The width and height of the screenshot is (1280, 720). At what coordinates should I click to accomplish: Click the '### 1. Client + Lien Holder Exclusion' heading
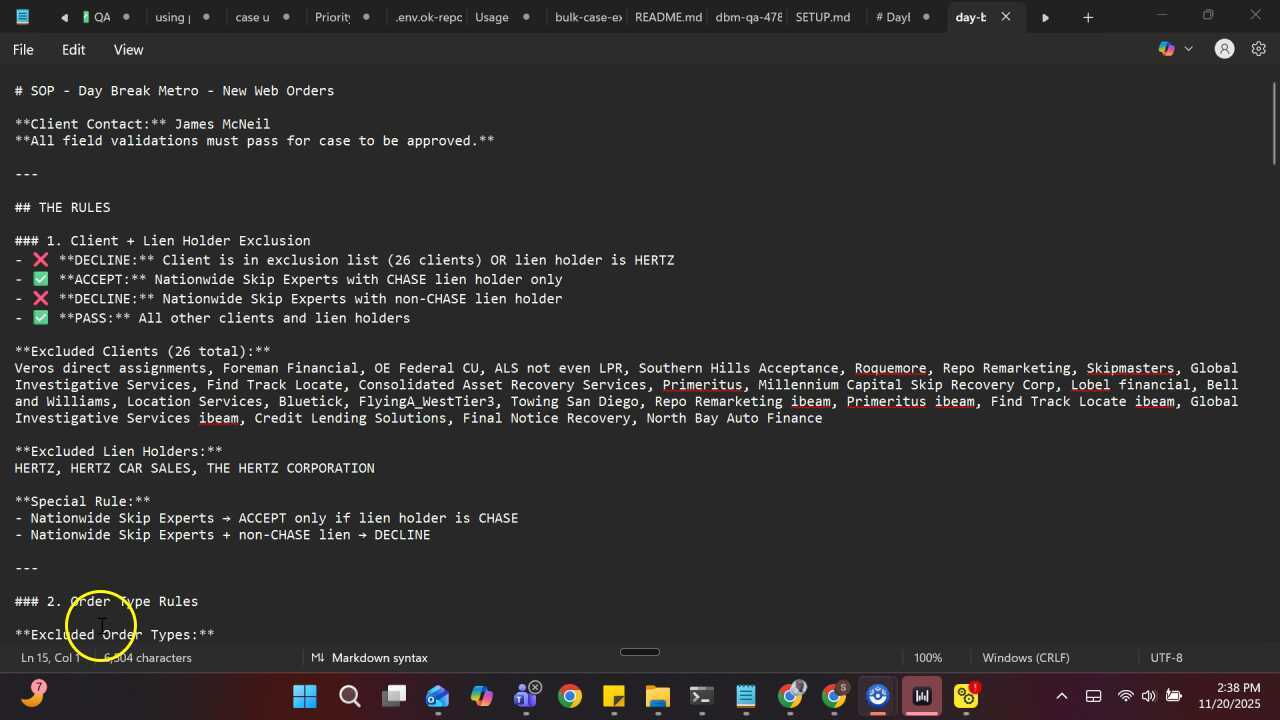162,241
